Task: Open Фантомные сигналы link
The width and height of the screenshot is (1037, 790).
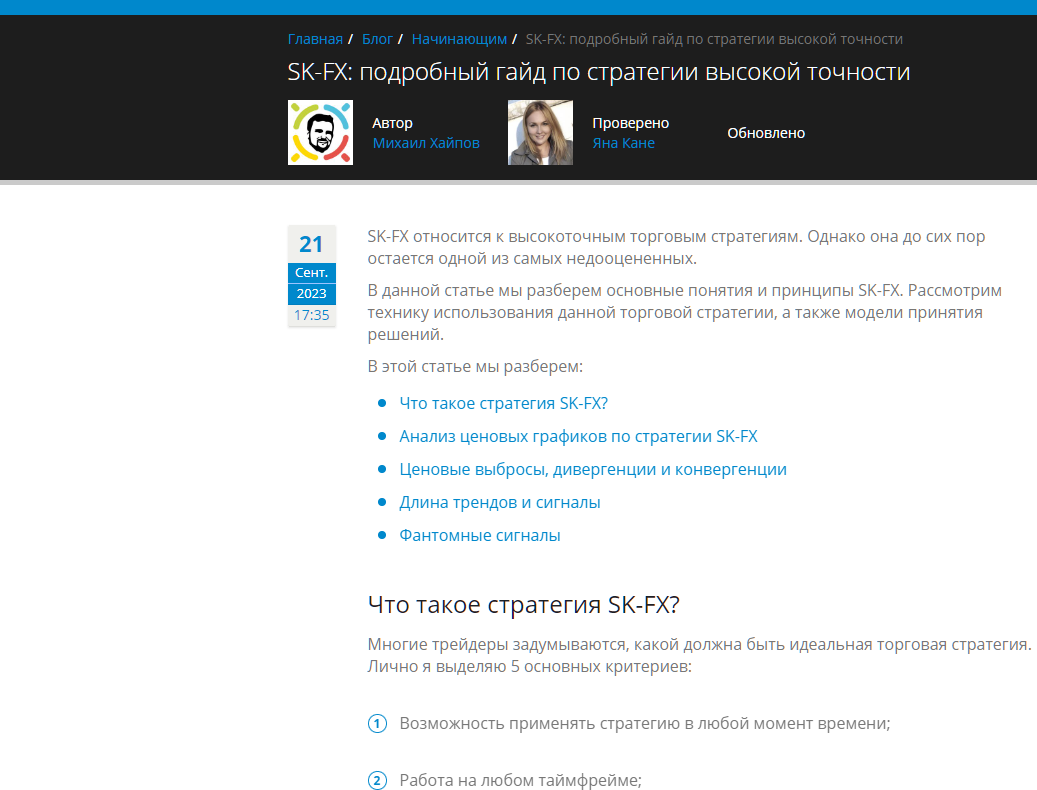Action: pyautogui.click(x=479, y=535)
